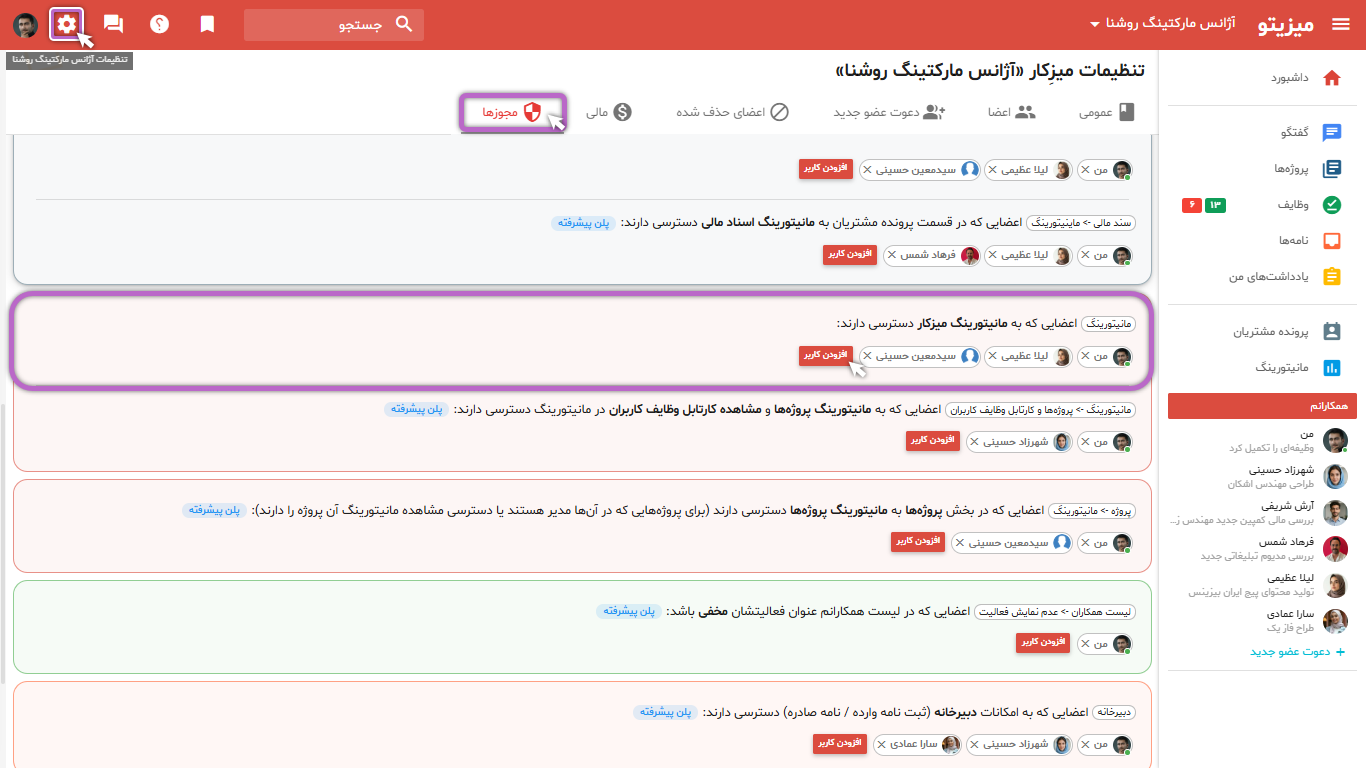
Task: Click the bookmark icon in the header
Action: [207, 24]
